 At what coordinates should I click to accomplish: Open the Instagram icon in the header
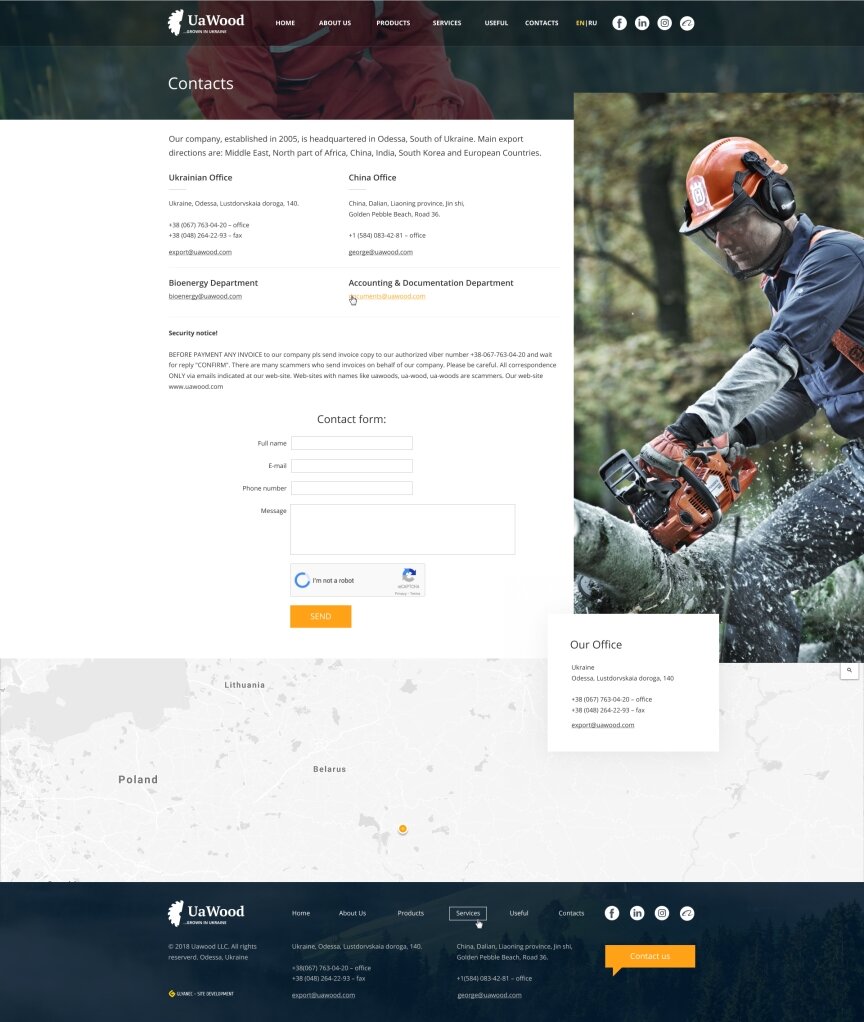665,23
